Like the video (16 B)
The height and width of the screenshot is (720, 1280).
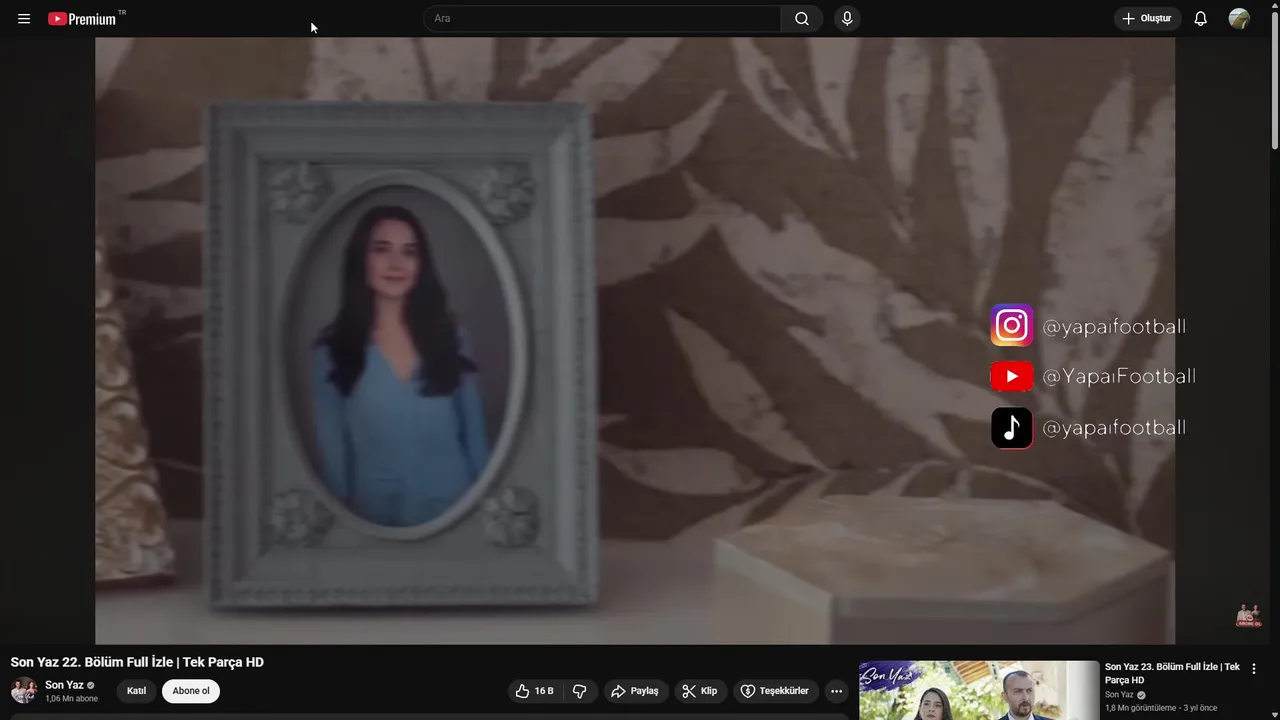coord(534,691)
